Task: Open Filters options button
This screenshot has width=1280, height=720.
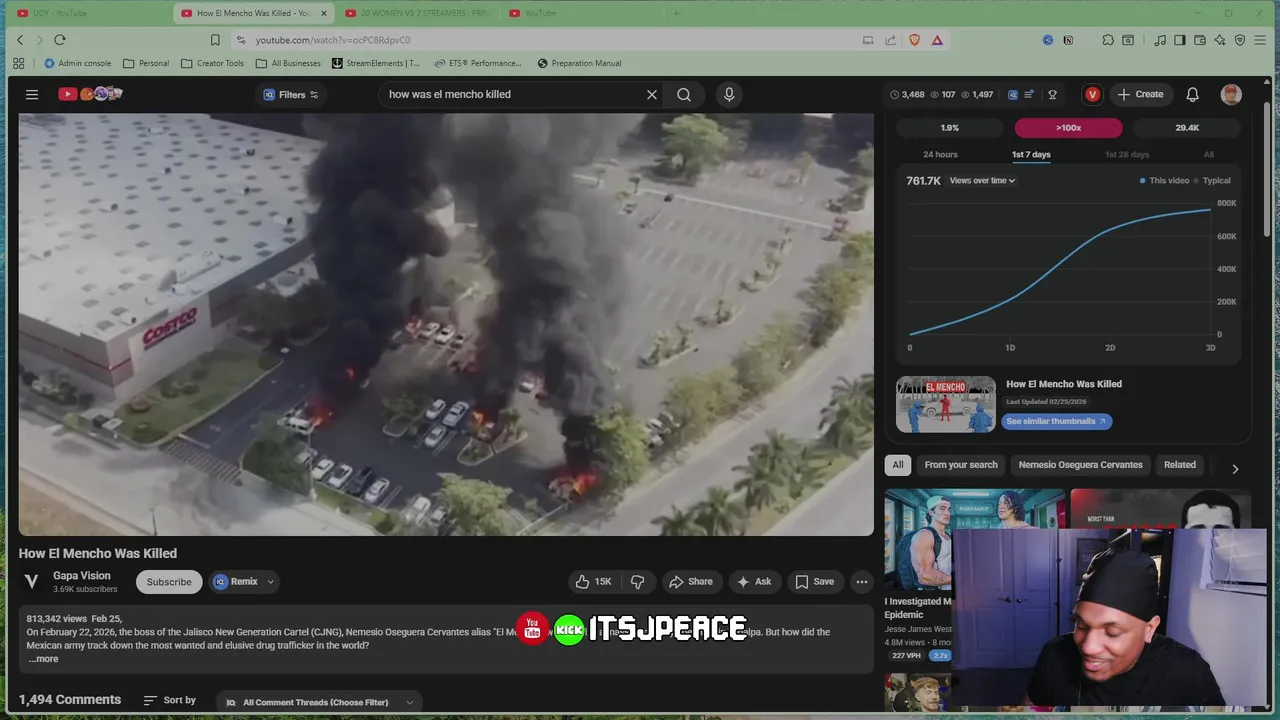Action: pyautogui.click(x=290, y=94)
